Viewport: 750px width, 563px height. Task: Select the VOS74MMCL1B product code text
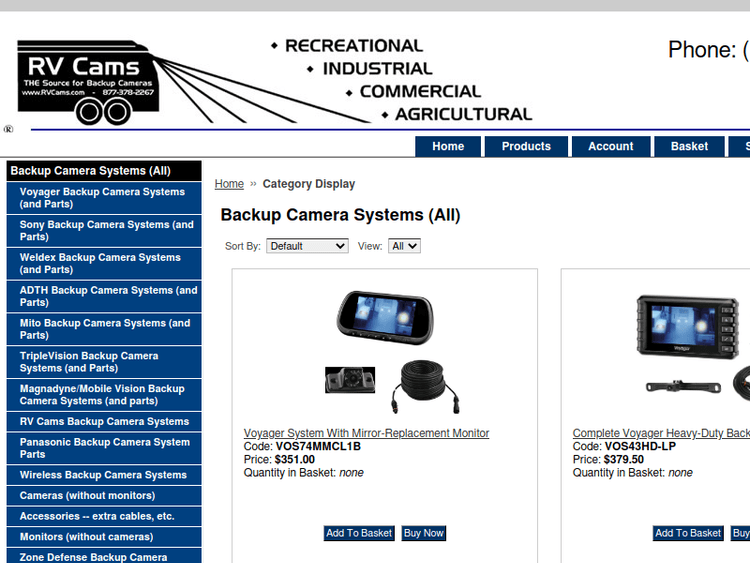point(318,446)
